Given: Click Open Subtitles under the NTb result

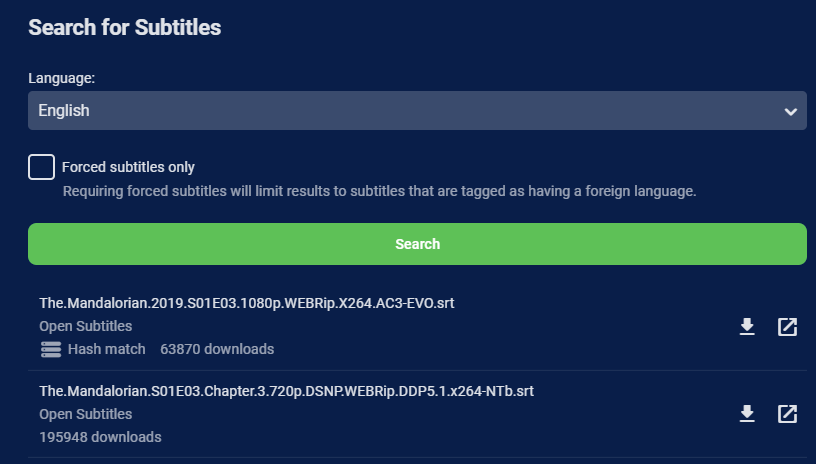Looking at the screenshot, I should 86,414.
